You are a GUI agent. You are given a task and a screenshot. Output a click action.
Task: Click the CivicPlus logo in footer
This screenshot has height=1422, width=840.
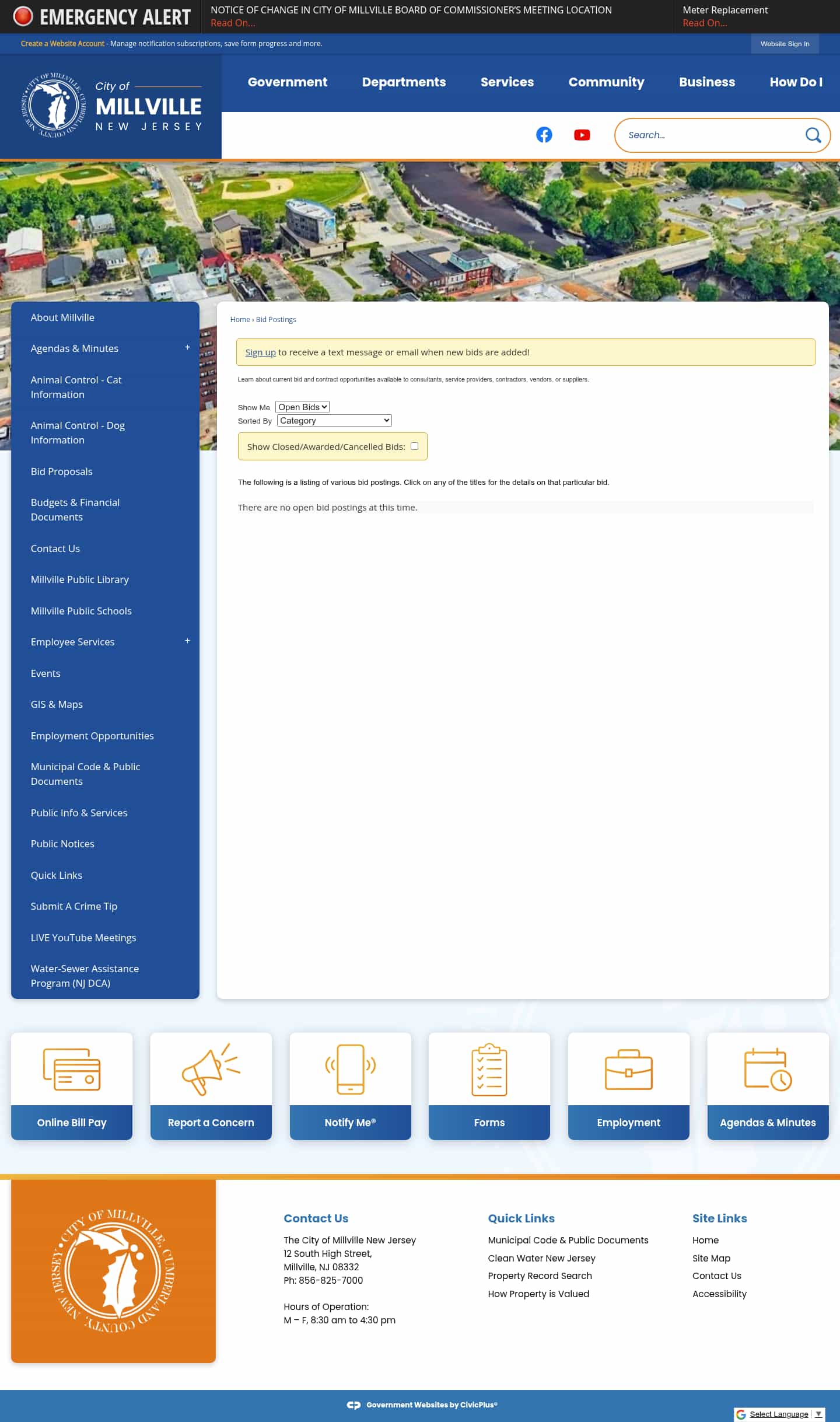pyautogui.click(x=353, y=1404)
